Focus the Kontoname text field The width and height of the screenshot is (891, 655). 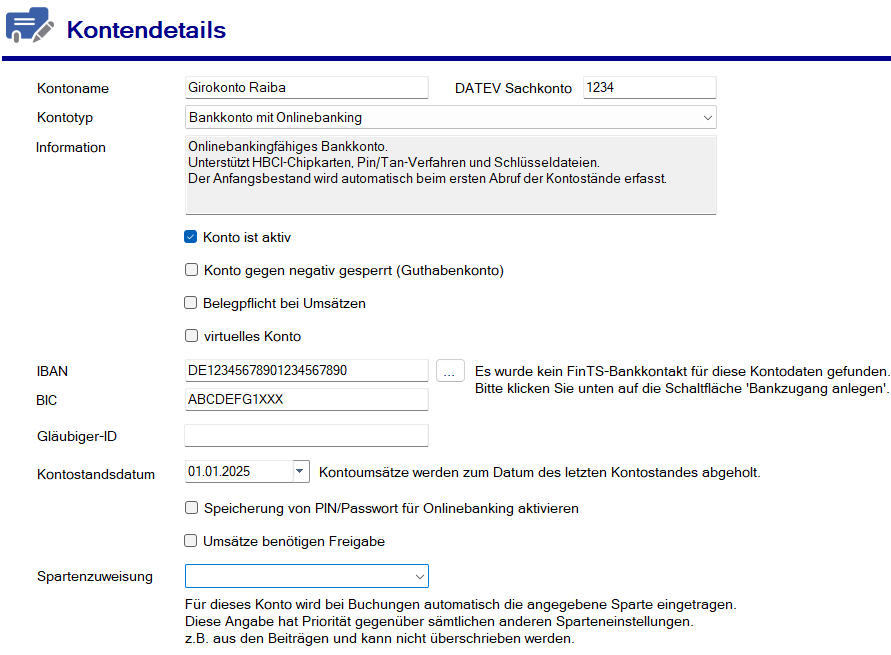(306, 88)
